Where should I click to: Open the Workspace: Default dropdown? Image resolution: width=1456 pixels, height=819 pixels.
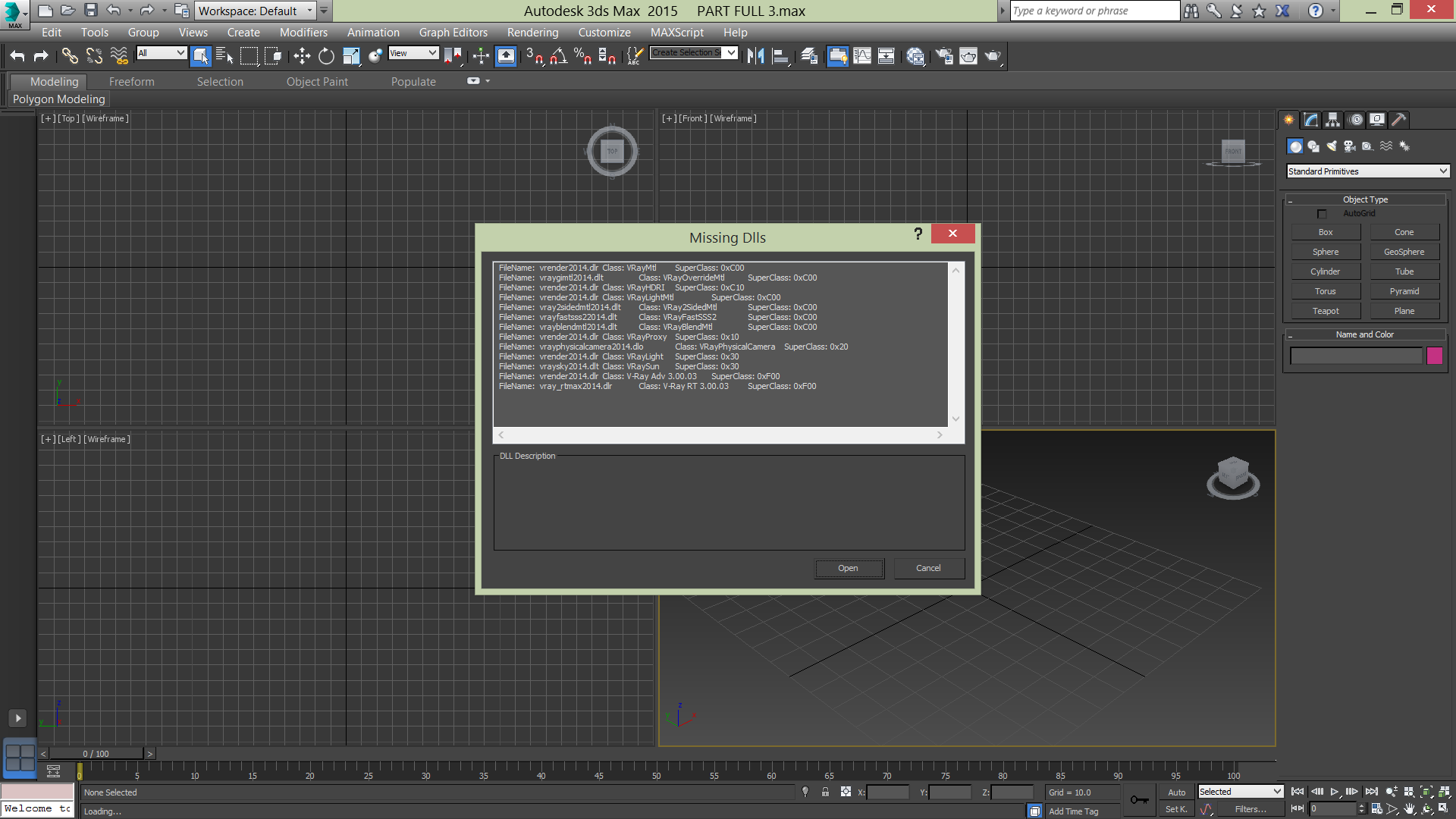(256, 11)
